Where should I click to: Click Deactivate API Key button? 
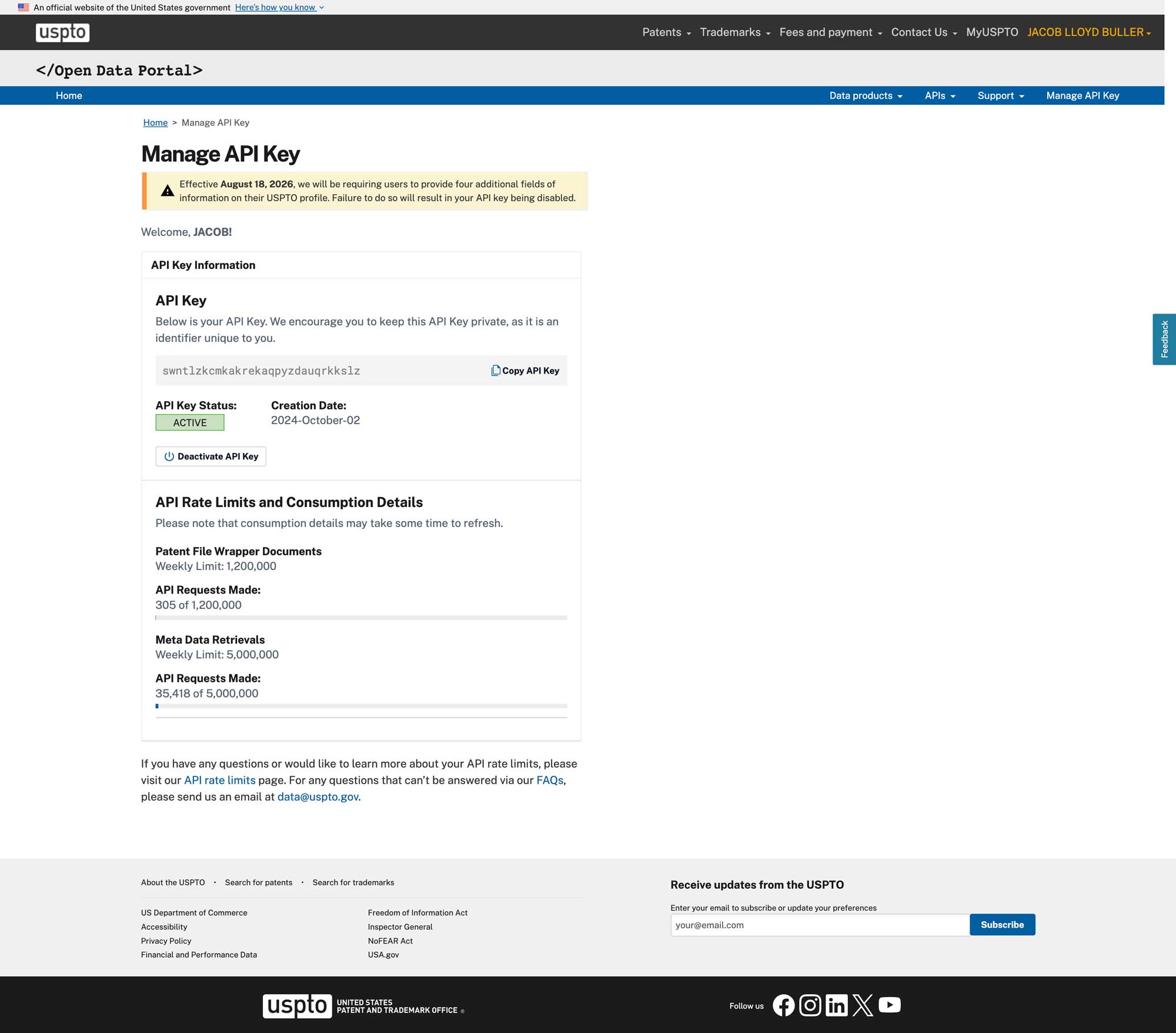(x=211, y=456)
